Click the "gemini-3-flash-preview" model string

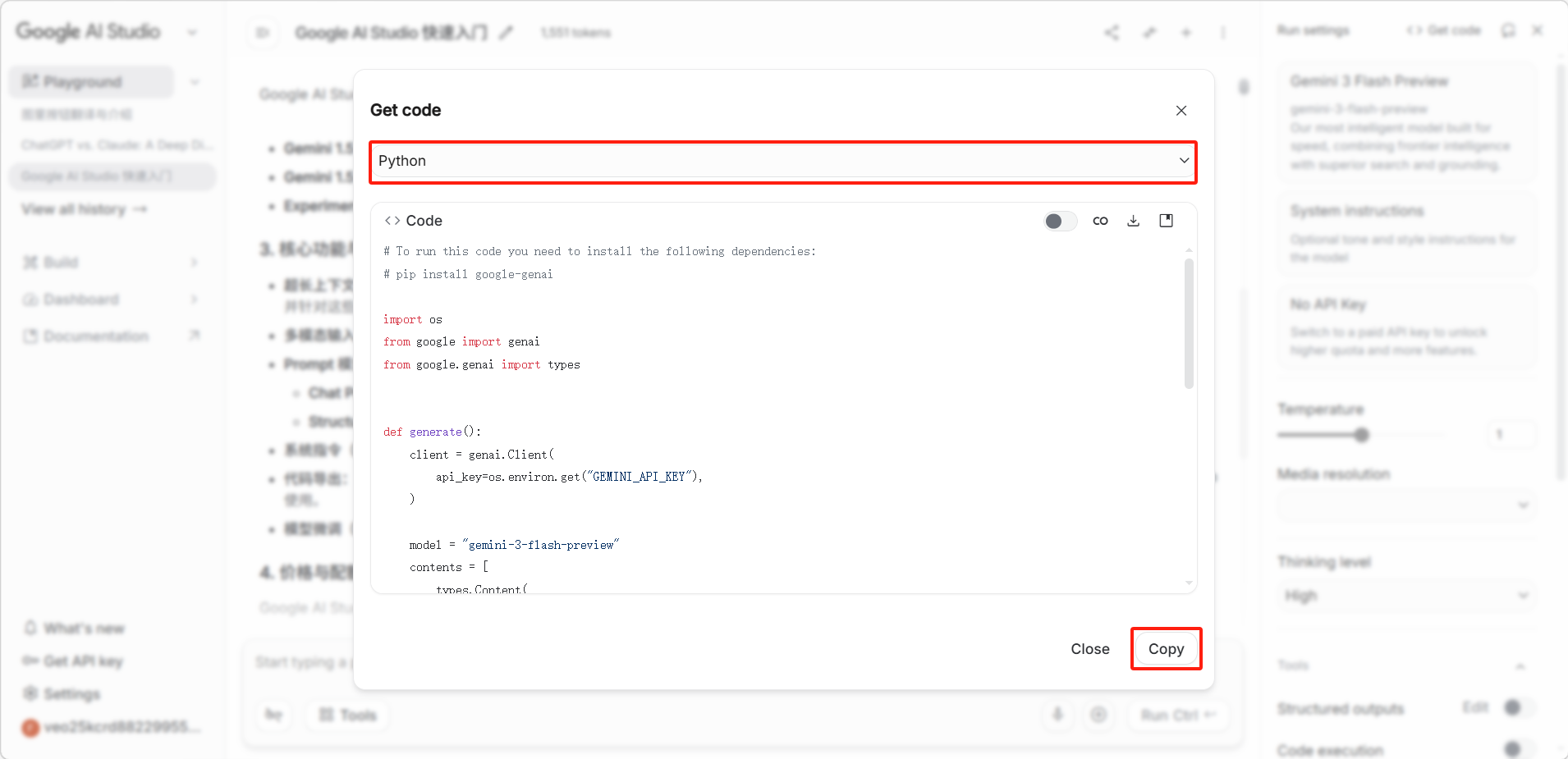(x=541, y=545)
